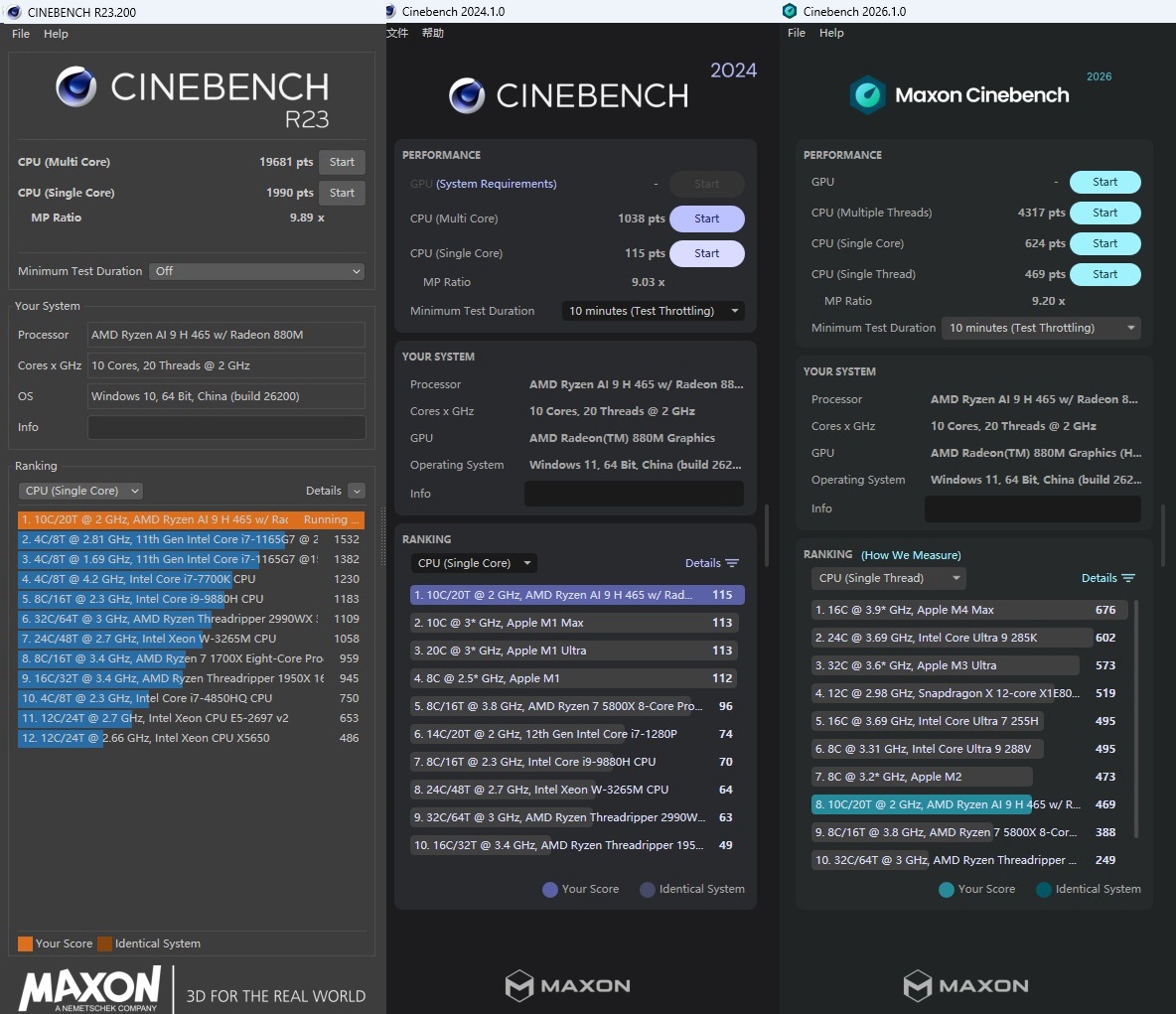Viewport: 1176px width, 1014px height.
Task: Open CPU (Single Thread) ranking dropdown in Cinebench 2026
Action: 889,578
